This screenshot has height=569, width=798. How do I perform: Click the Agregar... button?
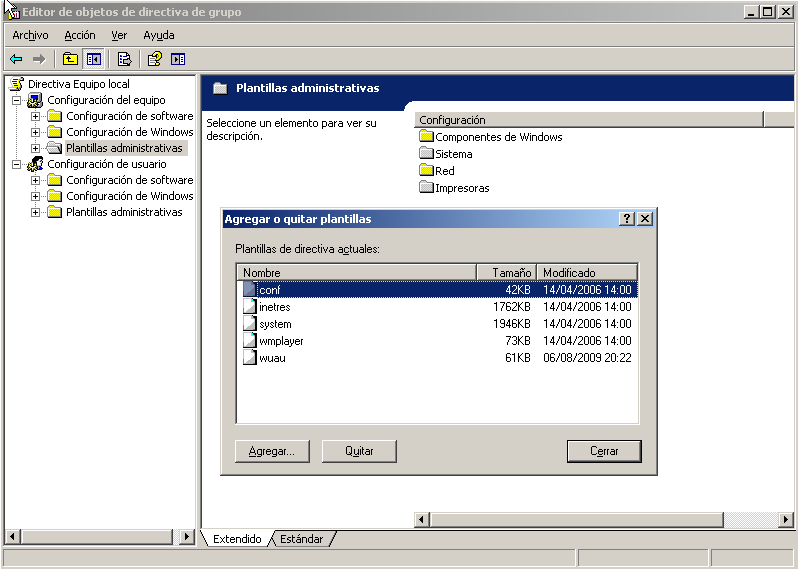tap(272, 451)
